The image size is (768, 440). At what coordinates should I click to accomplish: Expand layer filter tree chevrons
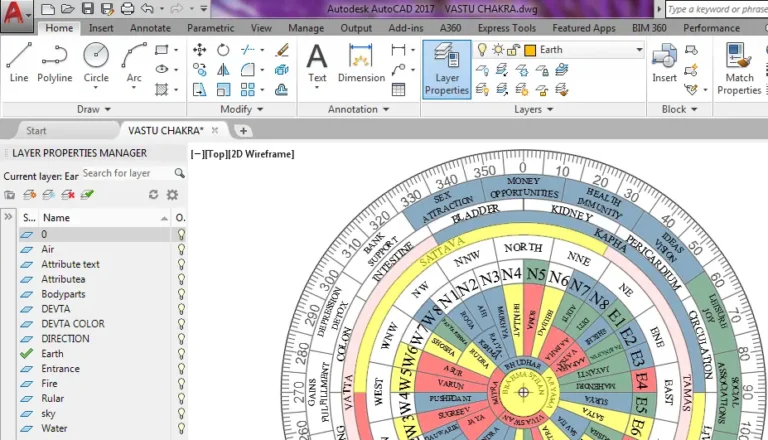coord(8,217)
